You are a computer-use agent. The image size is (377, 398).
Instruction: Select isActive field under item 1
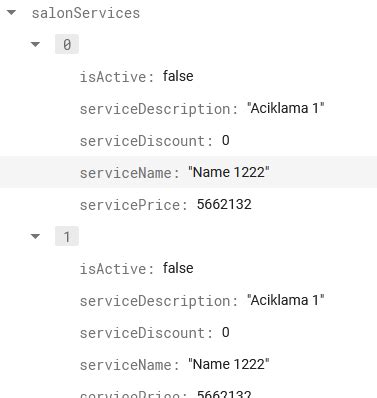click(117, 269)
